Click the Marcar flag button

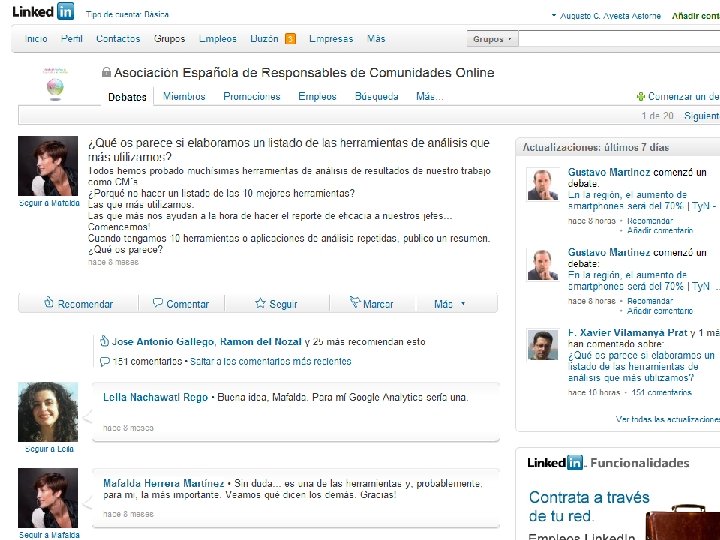click(371, 304)
